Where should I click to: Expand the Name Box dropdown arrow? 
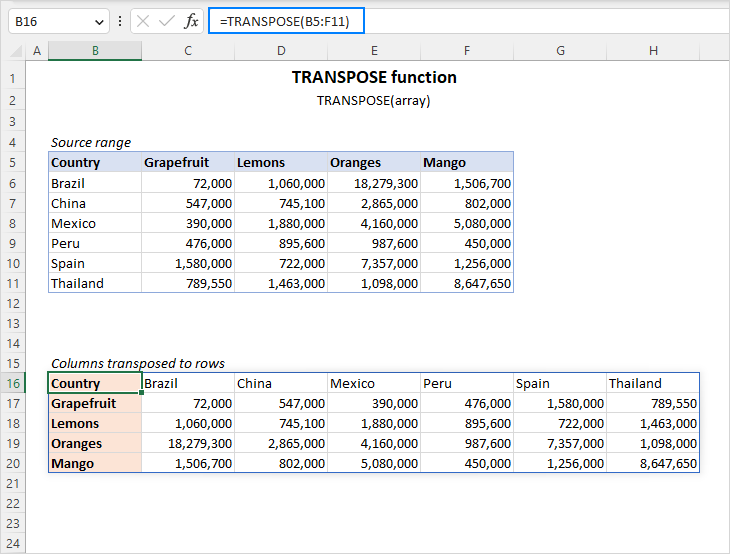pyautogui.click(x=98, y=21)
